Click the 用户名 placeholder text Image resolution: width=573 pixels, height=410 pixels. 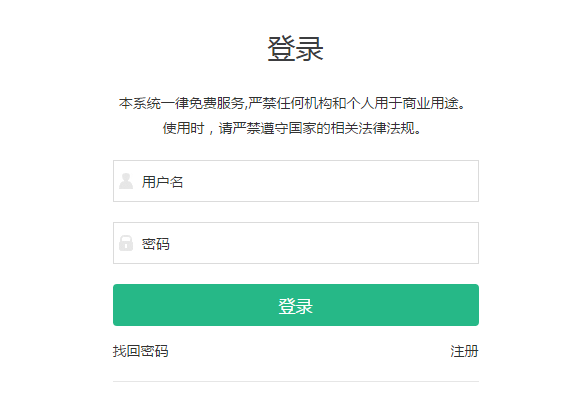click(x=162, y=182)
